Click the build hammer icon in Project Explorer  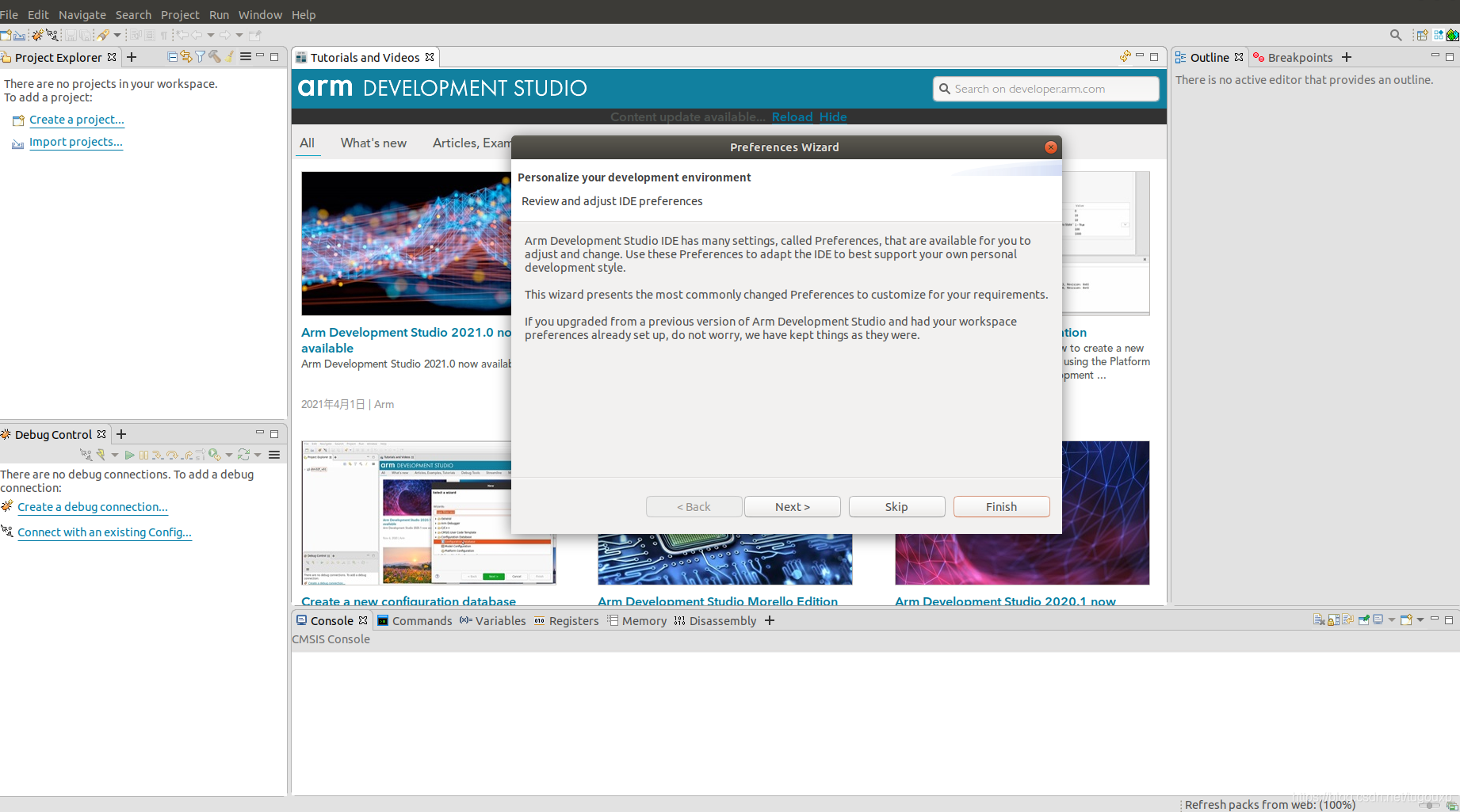click(214, 57)
